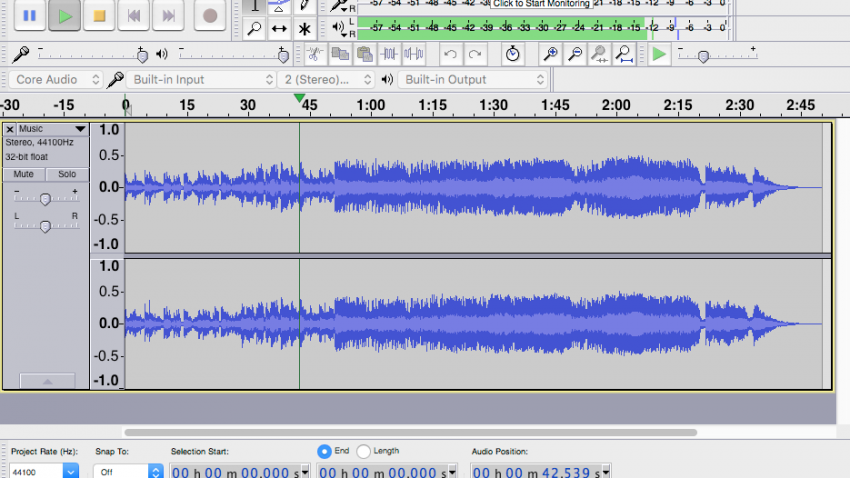The image size is (850, 478).
Task: Redo the last undone action
Action: point(475,54)
